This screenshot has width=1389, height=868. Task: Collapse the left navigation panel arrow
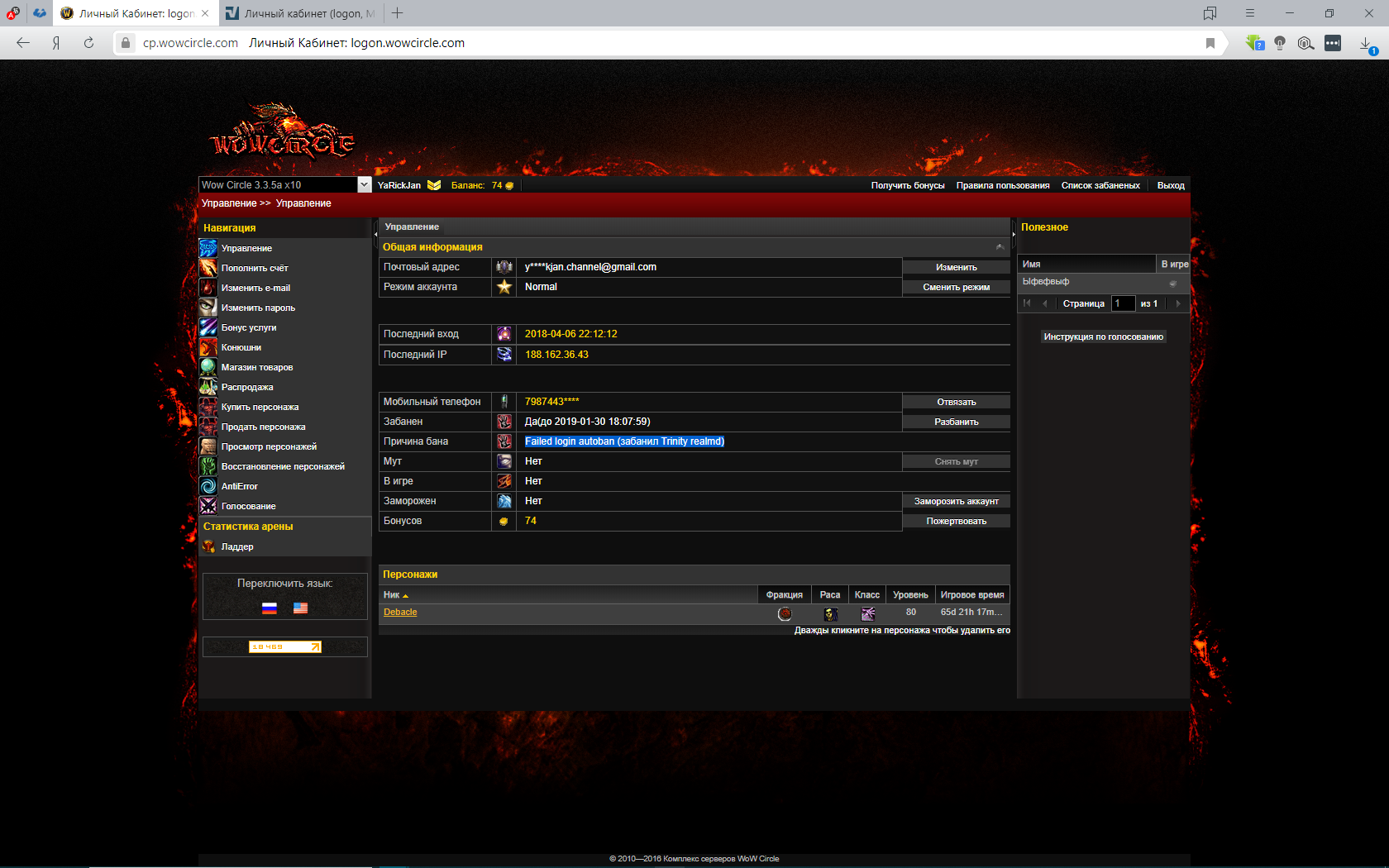point(375,234)
